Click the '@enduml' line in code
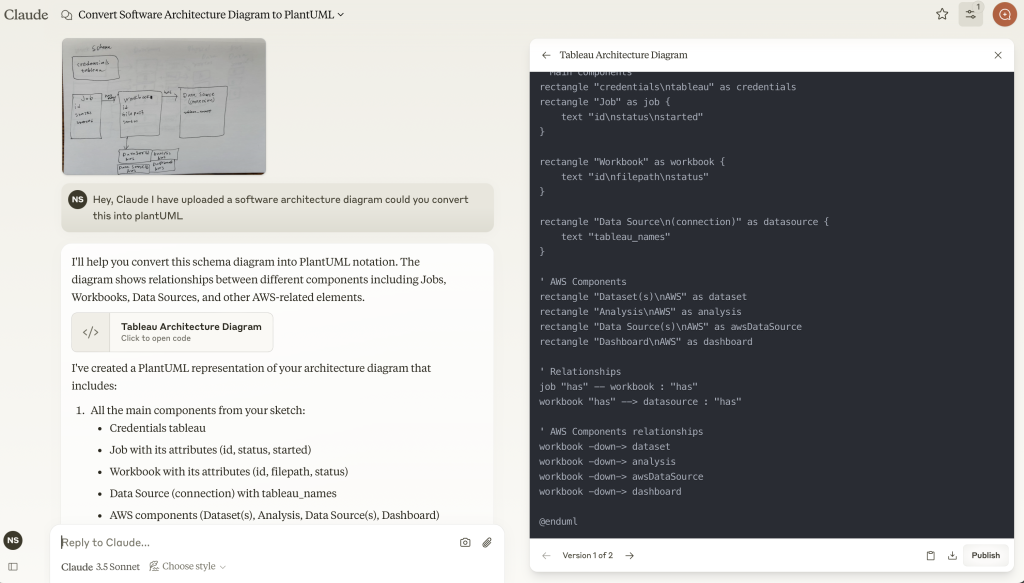The width and height of the screenshot is (1024, 583). click(558, 522)
